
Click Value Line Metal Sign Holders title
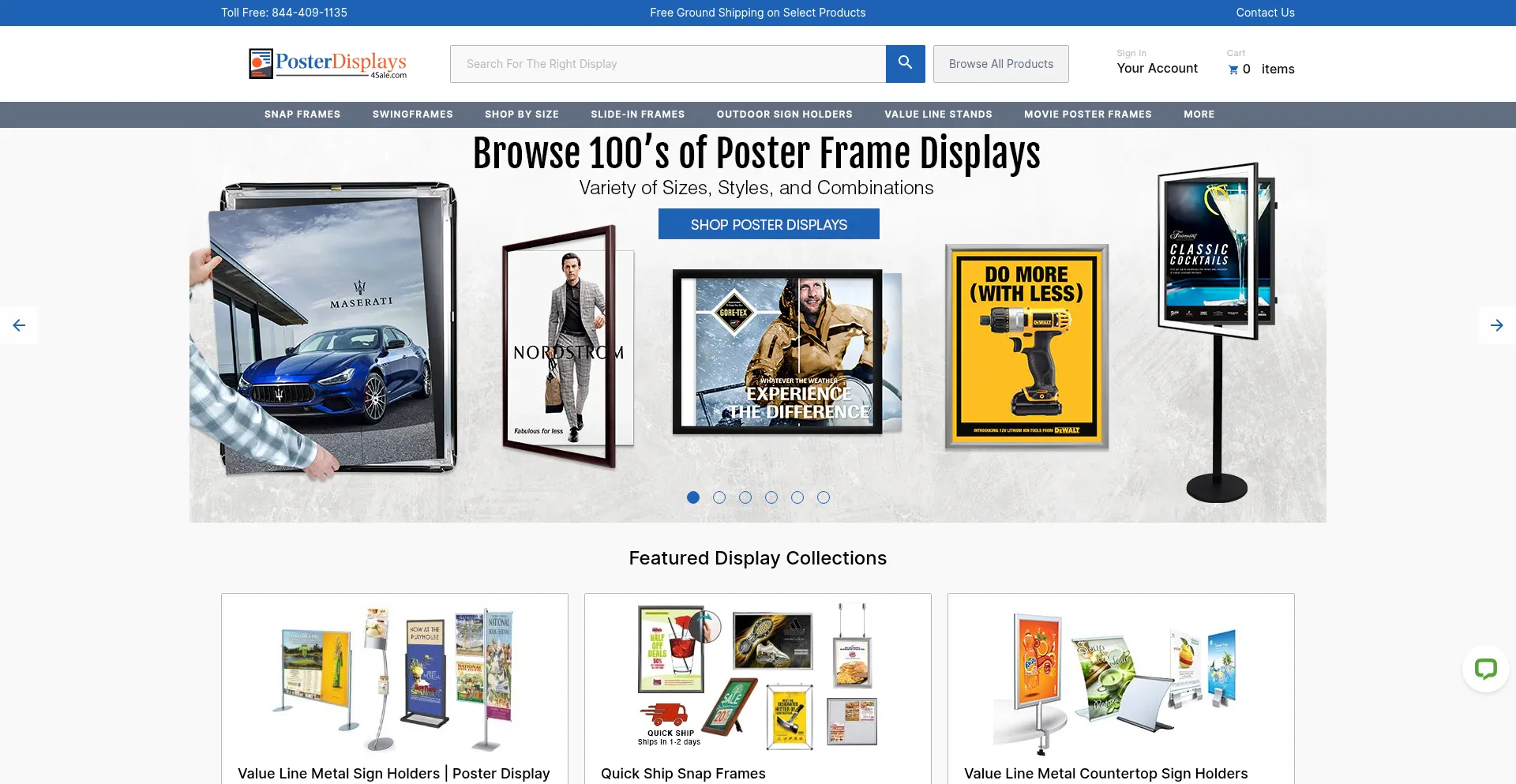pyautogui.click(x=394, y=774)
